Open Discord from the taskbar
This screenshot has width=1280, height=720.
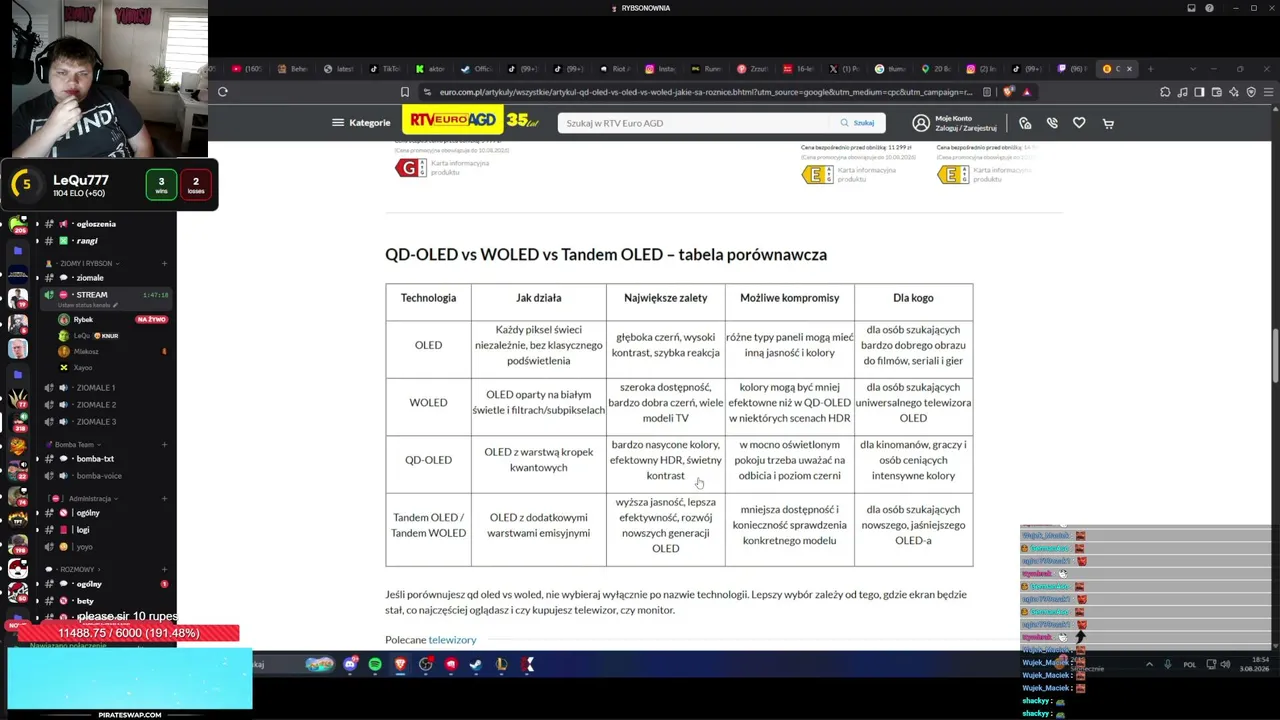[x=350, y=664]
